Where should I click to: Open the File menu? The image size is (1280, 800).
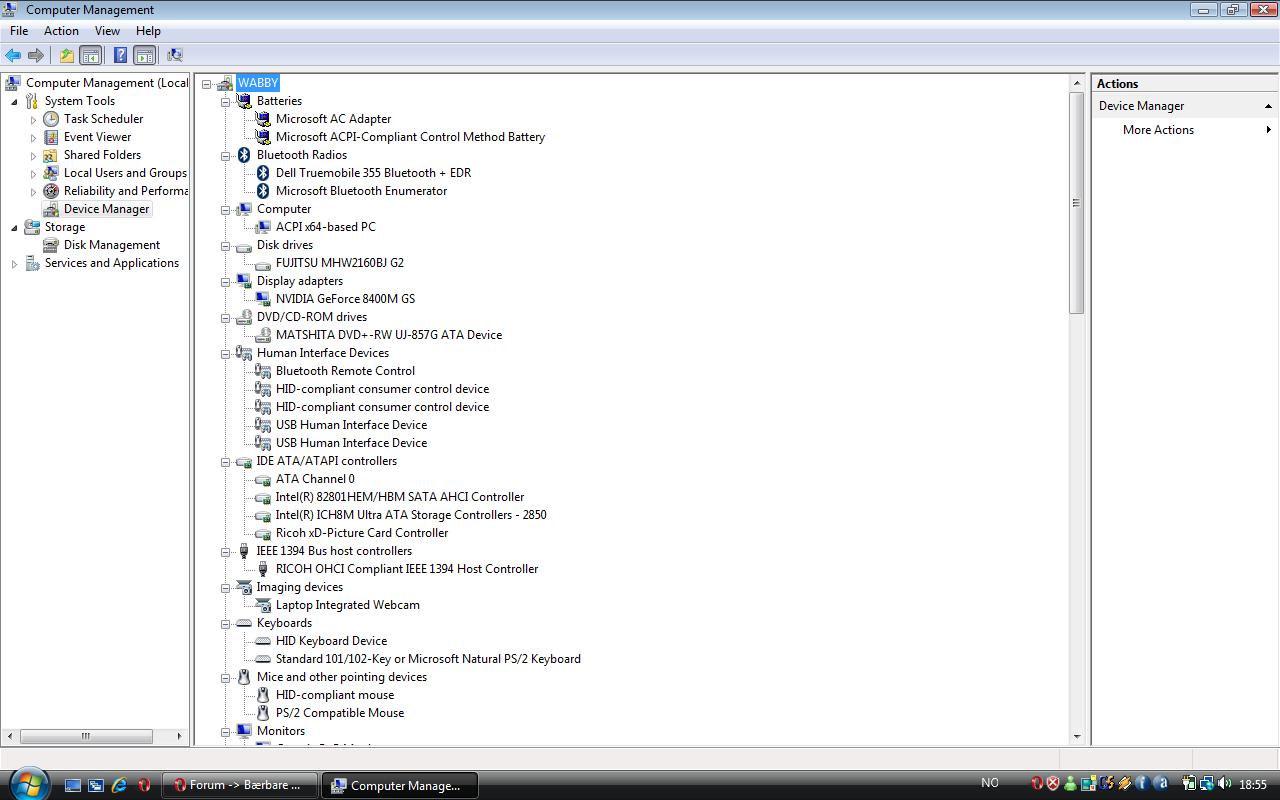(19, 31)
